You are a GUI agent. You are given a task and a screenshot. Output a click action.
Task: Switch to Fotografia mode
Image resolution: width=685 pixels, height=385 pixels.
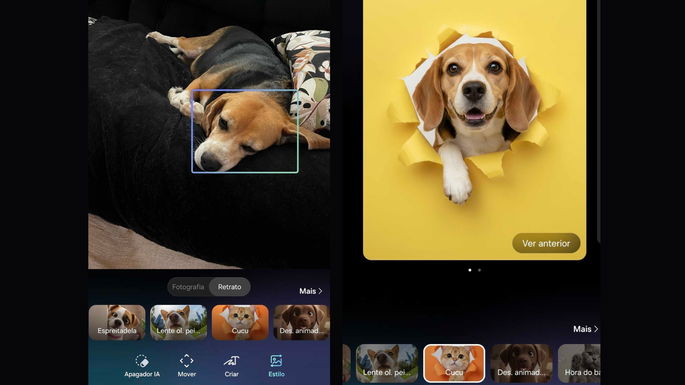188,287
